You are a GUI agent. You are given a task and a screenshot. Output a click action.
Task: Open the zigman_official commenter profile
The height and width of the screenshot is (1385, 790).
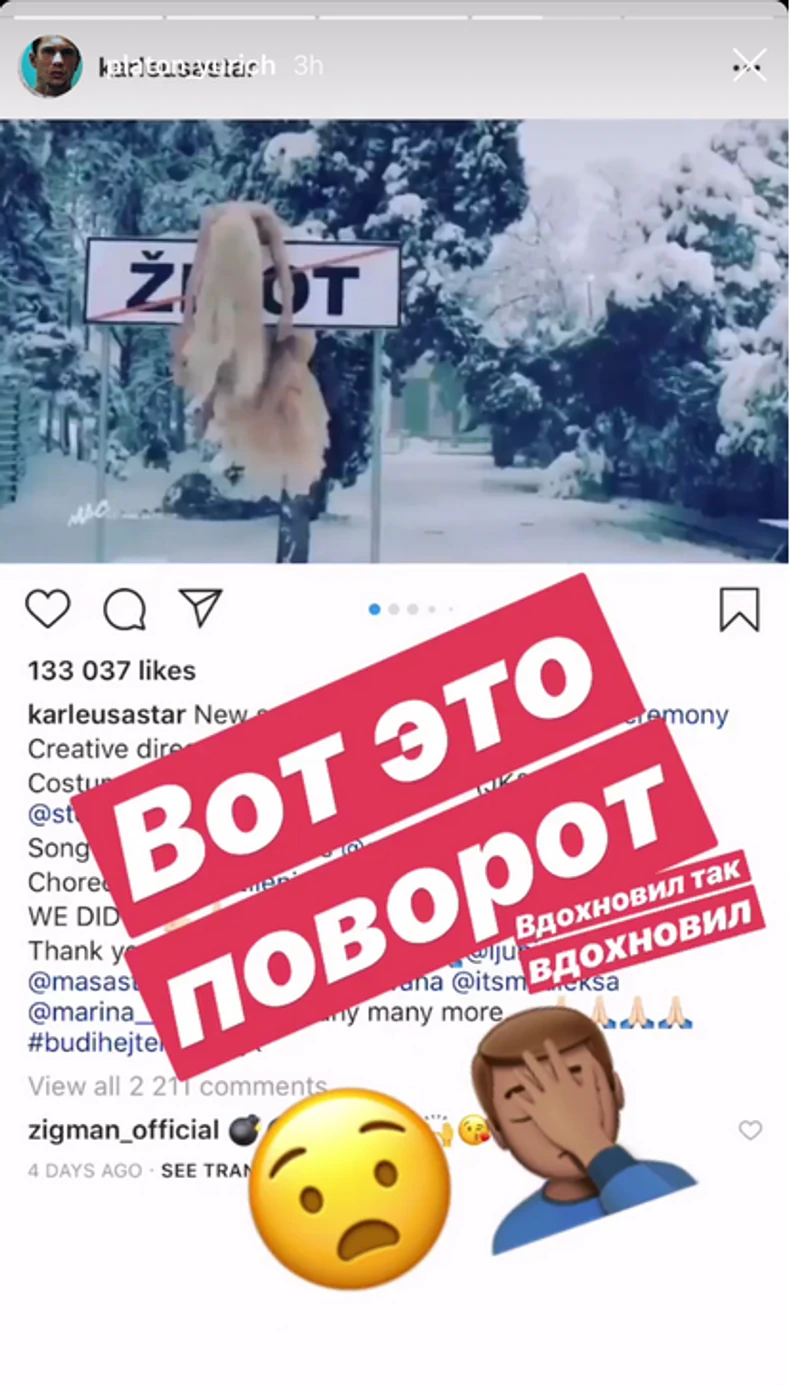point(123,1131)
